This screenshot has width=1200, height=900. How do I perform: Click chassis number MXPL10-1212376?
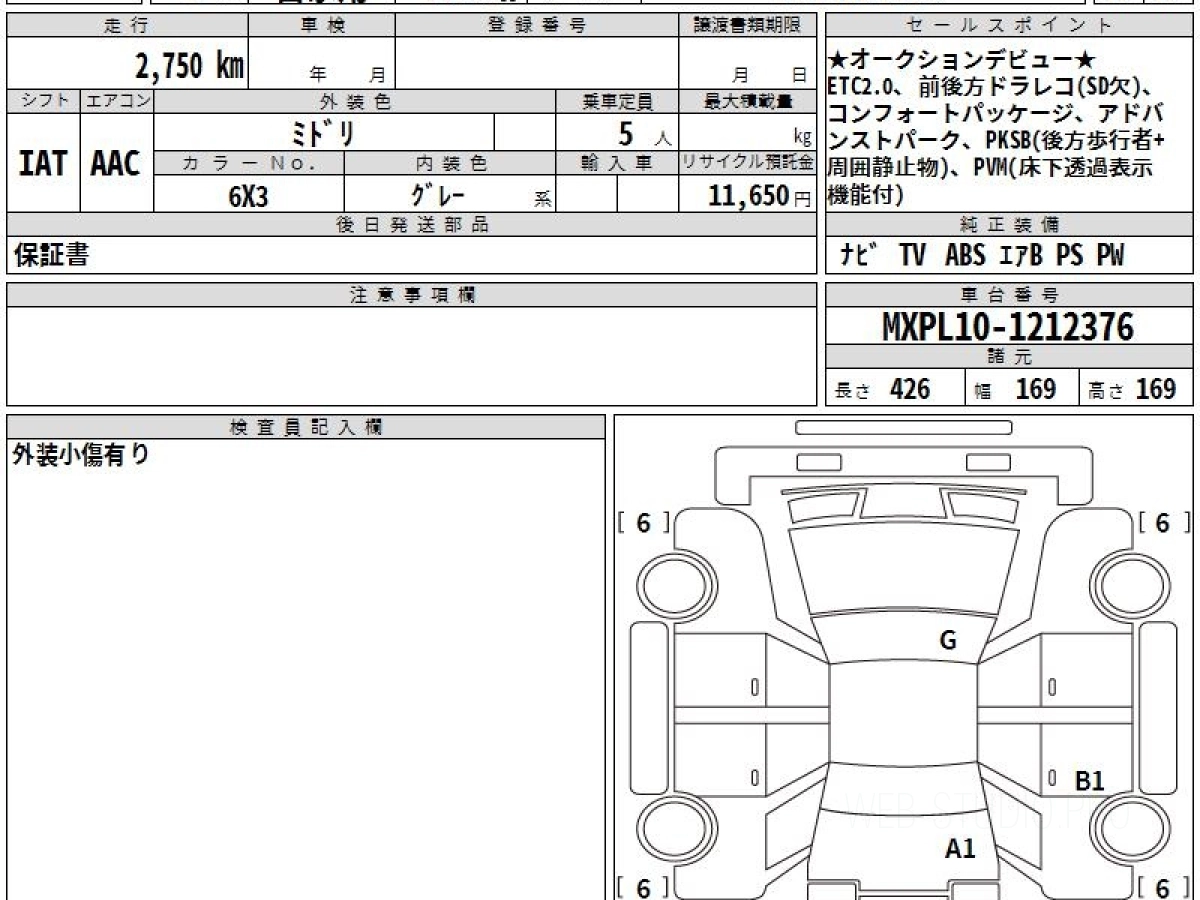[x=1008, y=327]
